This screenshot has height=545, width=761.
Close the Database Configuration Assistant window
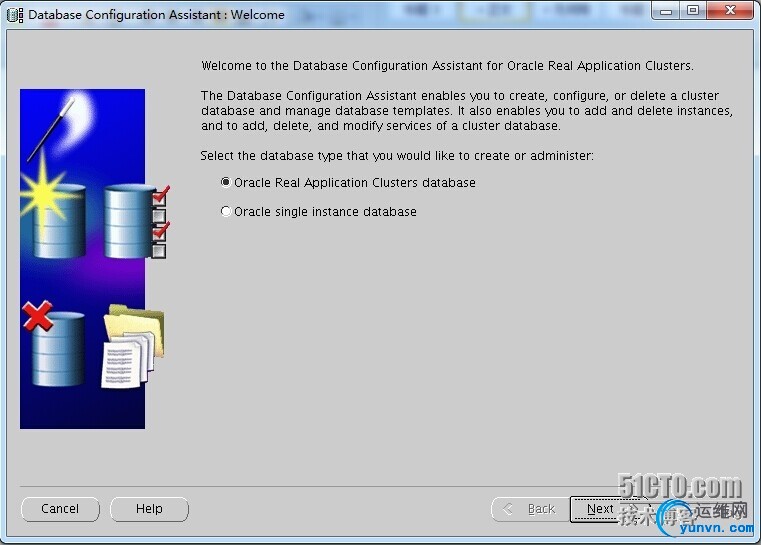coord(730,11)
